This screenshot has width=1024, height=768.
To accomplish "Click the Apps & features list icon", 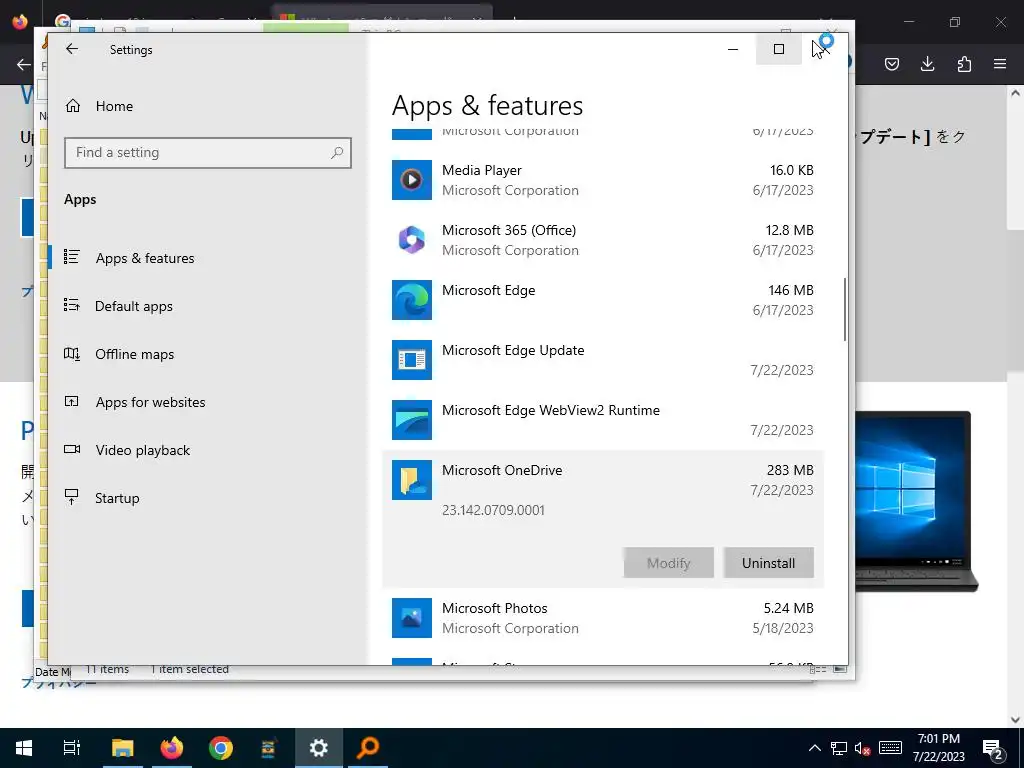I will click(72, 257).
